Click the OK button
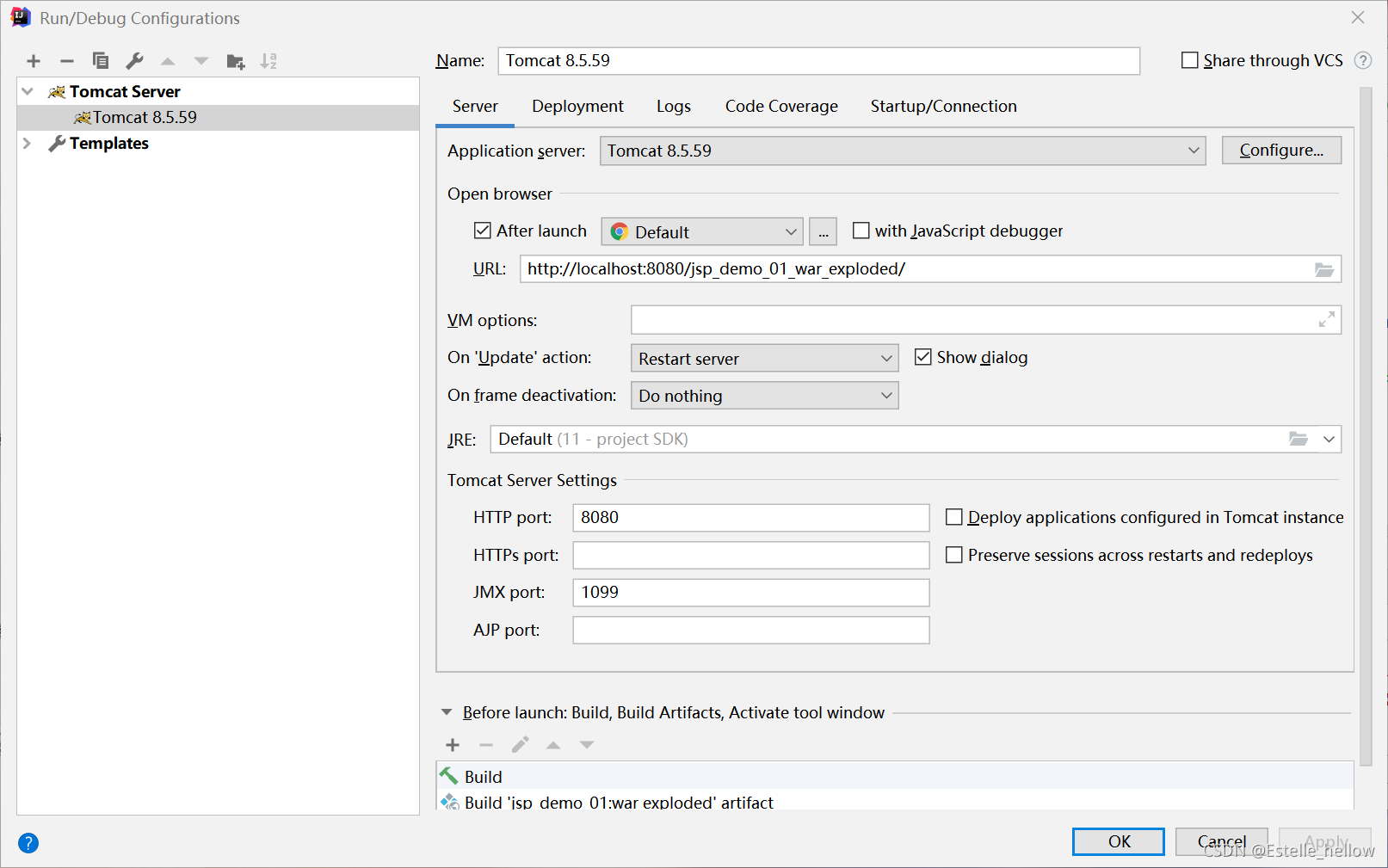 1119,841
